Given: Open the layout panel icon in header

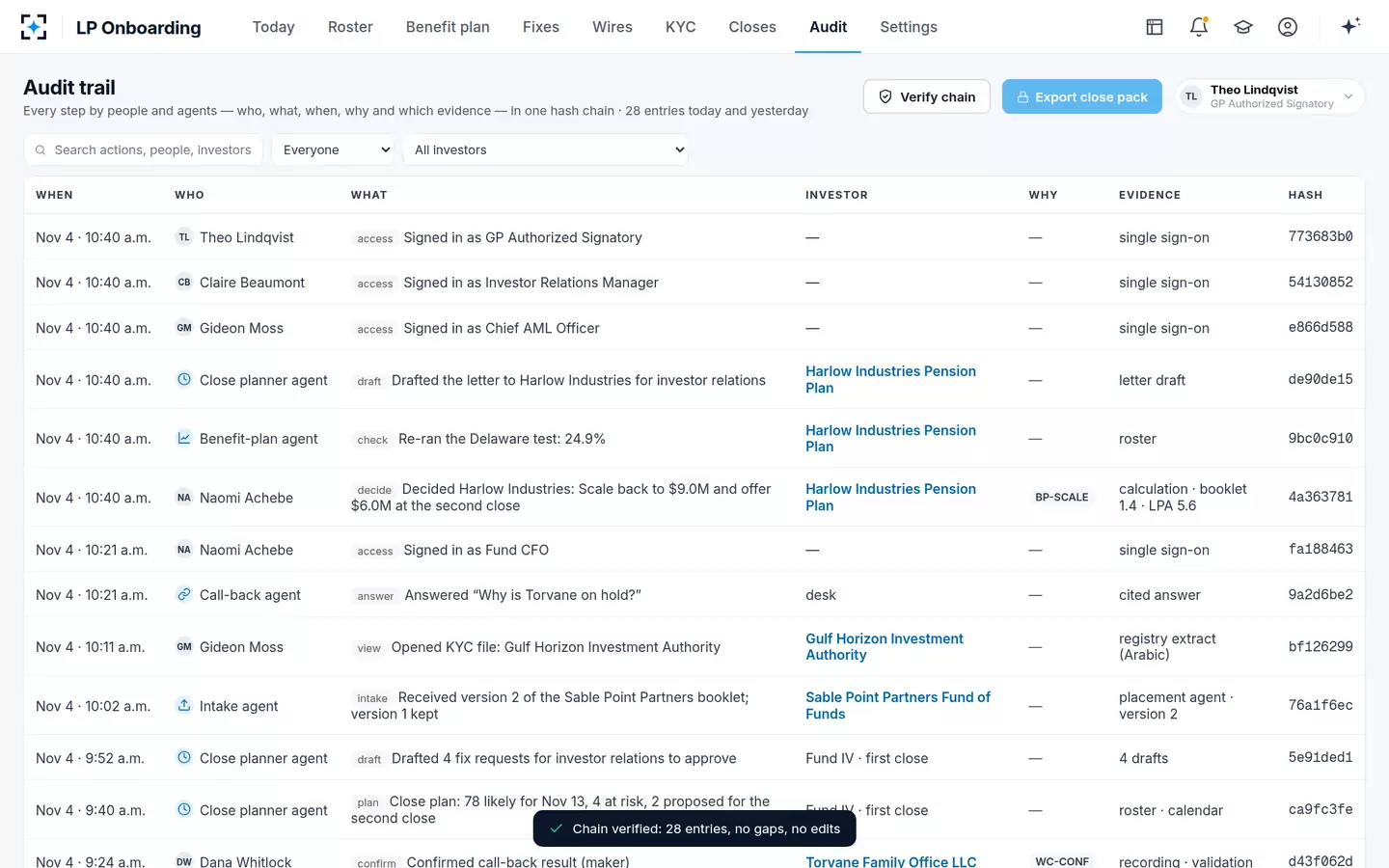Looking at the screenshot, I should (1155, 27).
